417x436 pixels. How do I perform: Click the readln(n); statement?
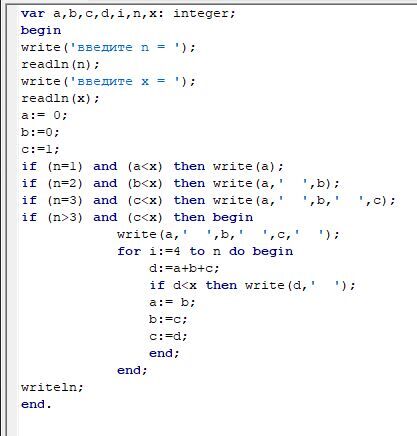pos(60,64)
